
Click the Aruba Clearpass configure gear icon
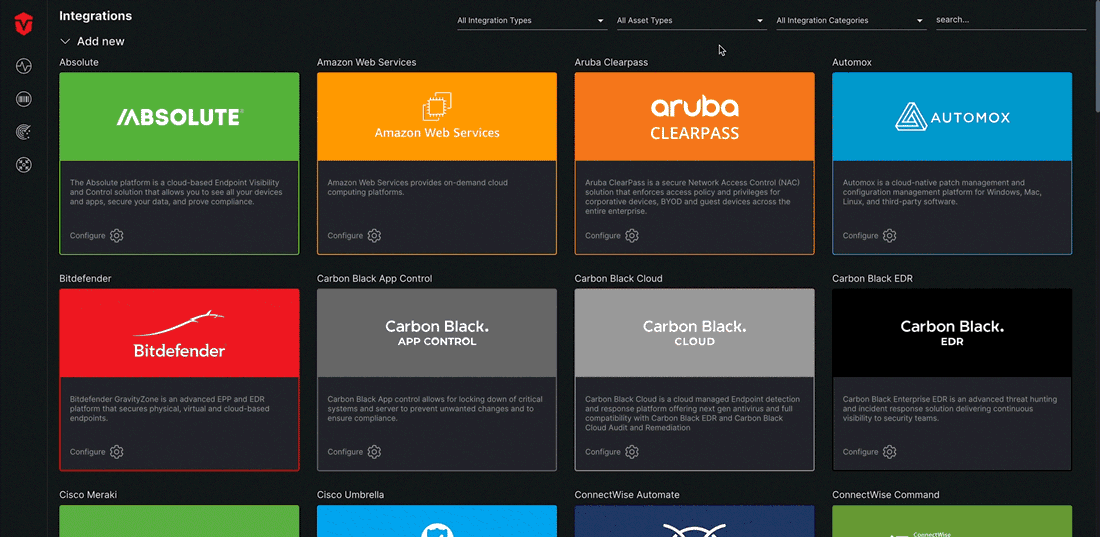pos(631,236)
